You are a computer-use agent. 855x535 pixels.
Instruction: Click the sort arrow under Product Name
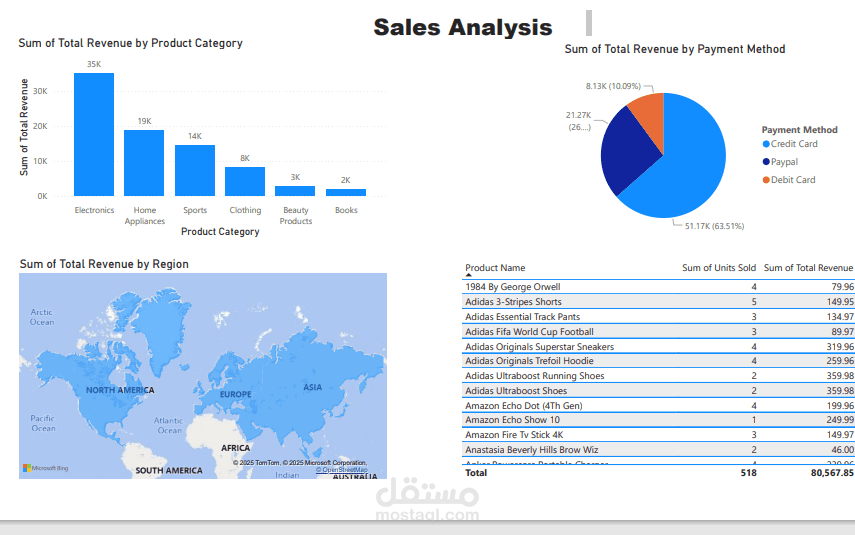click(x=468, y=275)
